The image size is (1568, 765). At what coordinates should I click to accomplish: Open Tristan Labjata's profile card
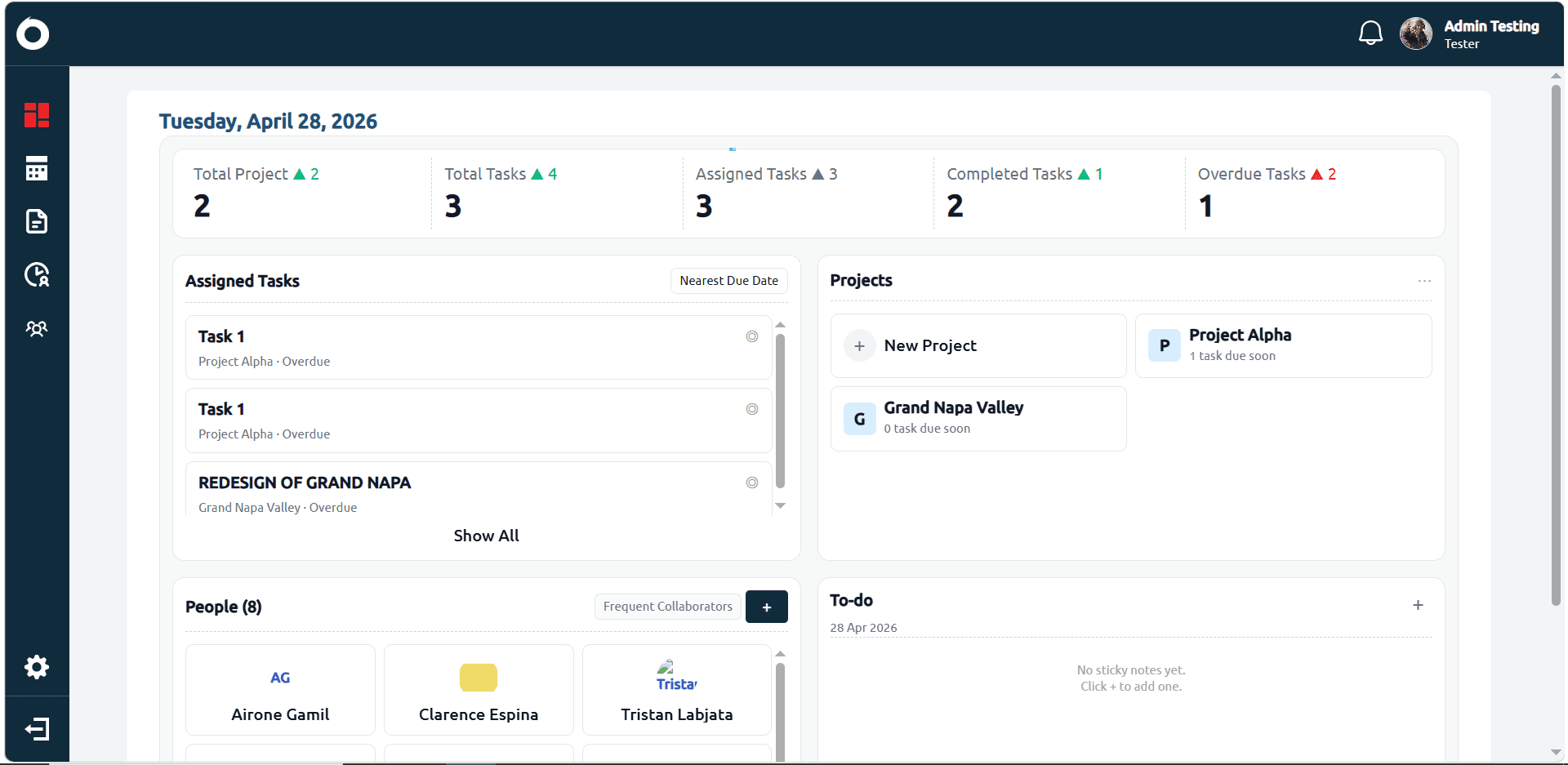676,690
